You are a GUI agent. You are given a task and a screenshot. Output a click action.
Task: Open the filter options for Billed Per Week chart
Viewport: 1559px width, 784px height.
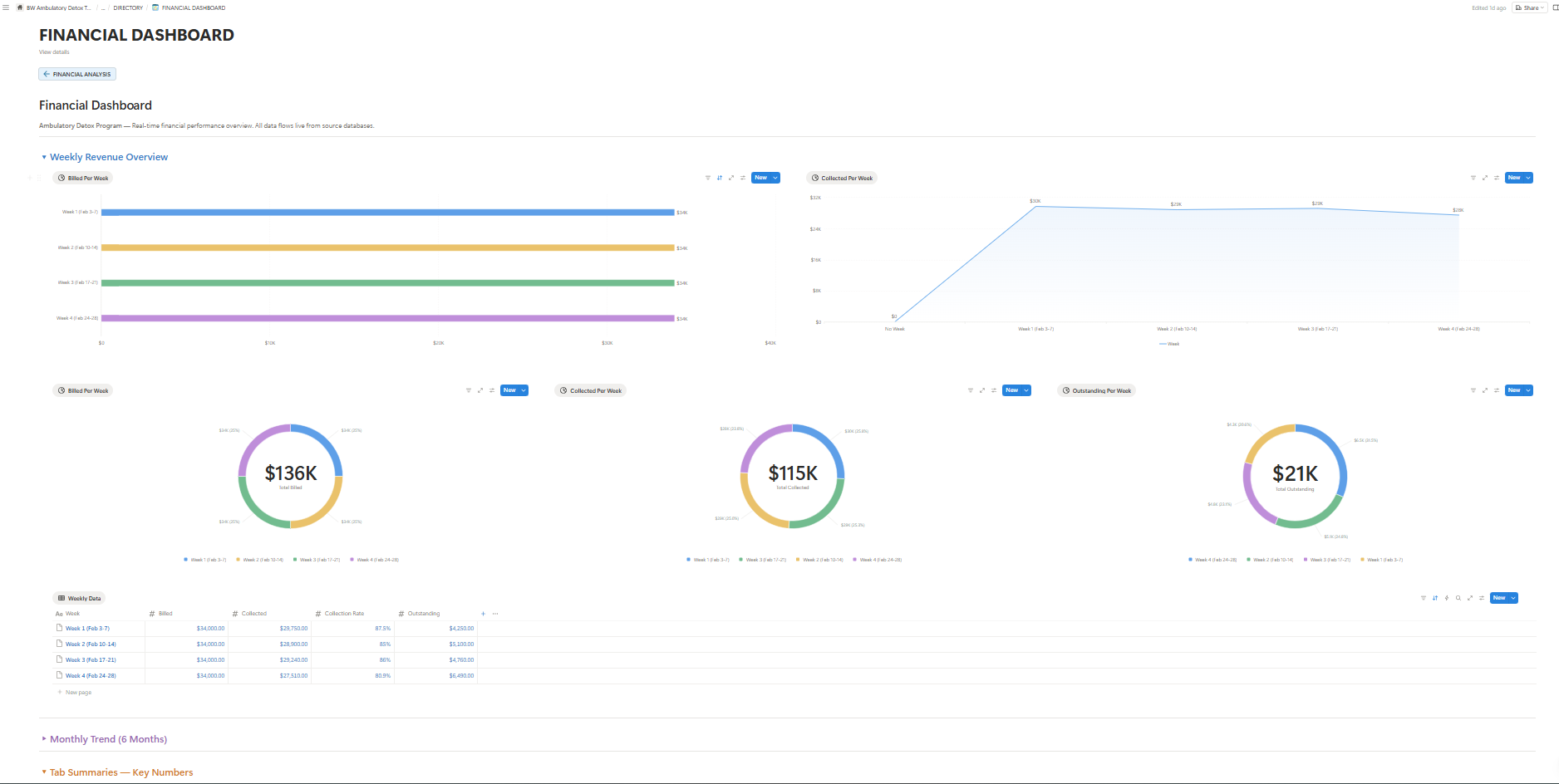point(707,177)
